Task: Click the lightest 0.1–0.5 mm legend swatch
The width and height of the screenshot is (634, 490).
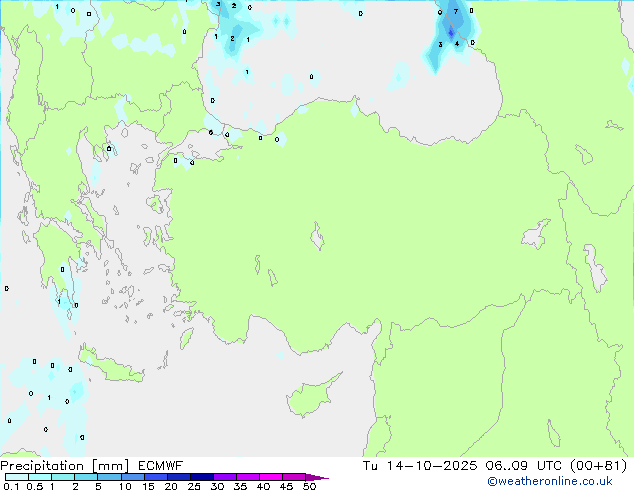Action: (17, 477)
